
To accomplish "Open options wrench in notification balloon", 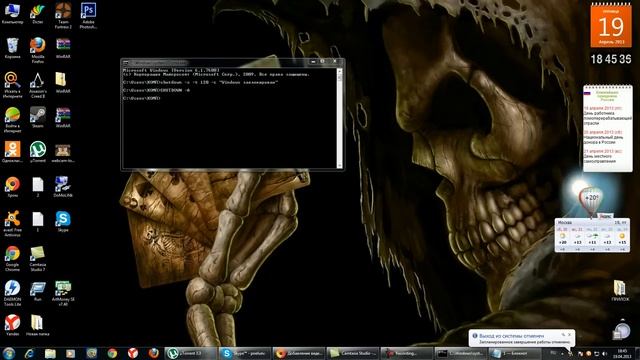I will [563, 335].
